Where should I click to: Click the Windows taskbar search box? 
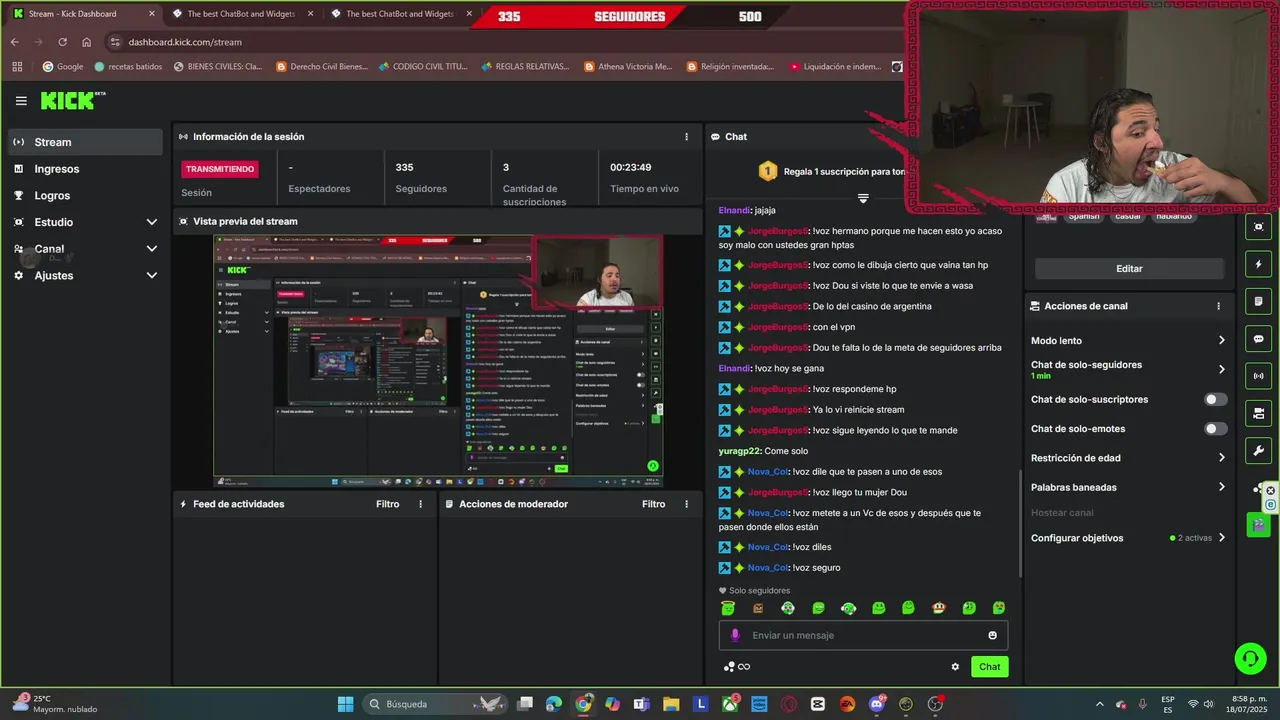pos(433,704)
